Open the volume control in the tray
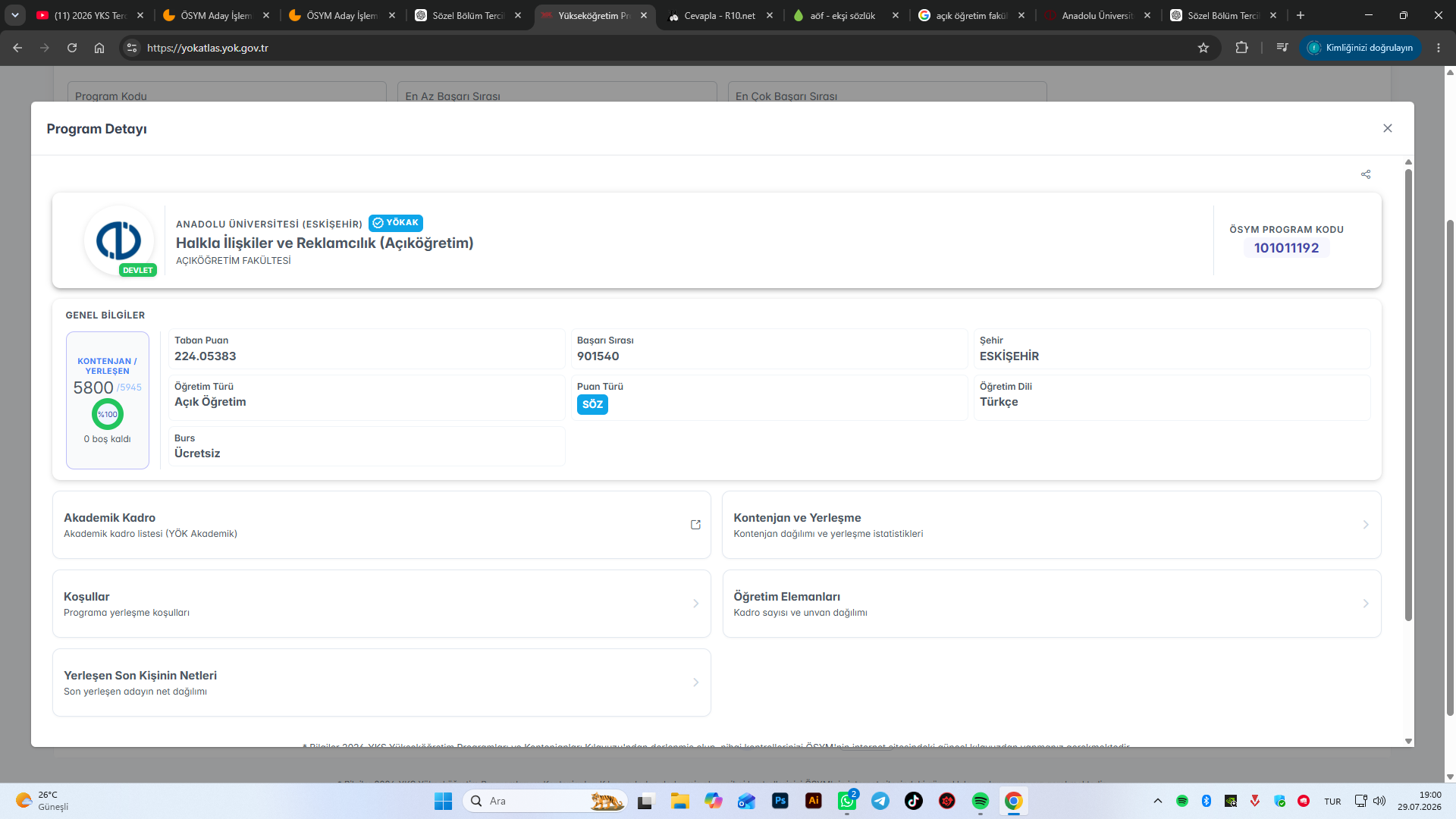The height and width of the screenshot is (819, 1456). pos(1379,801)
